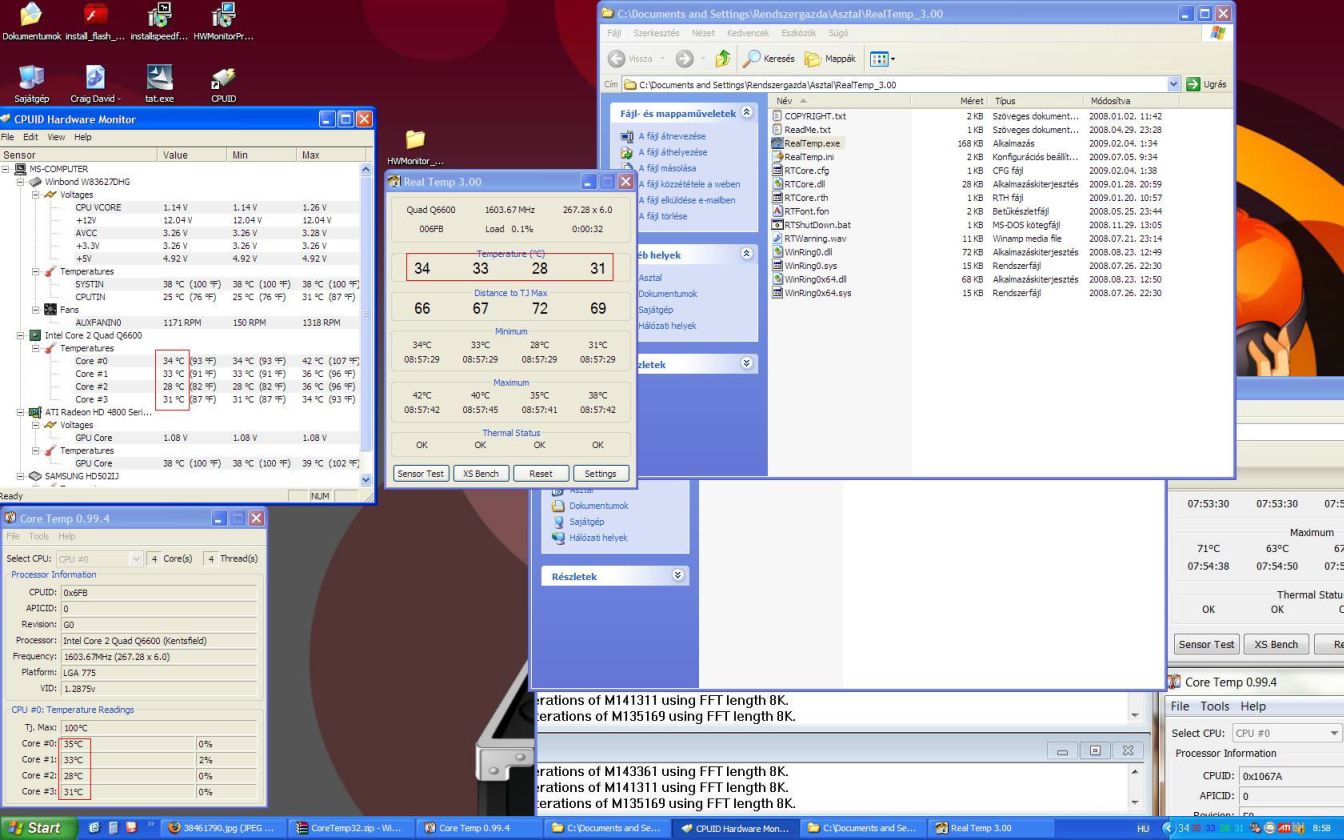Switch to CoreTemp32.zip taskbar button
Viewport: 1344px width, 840px height.
(349, 828)
